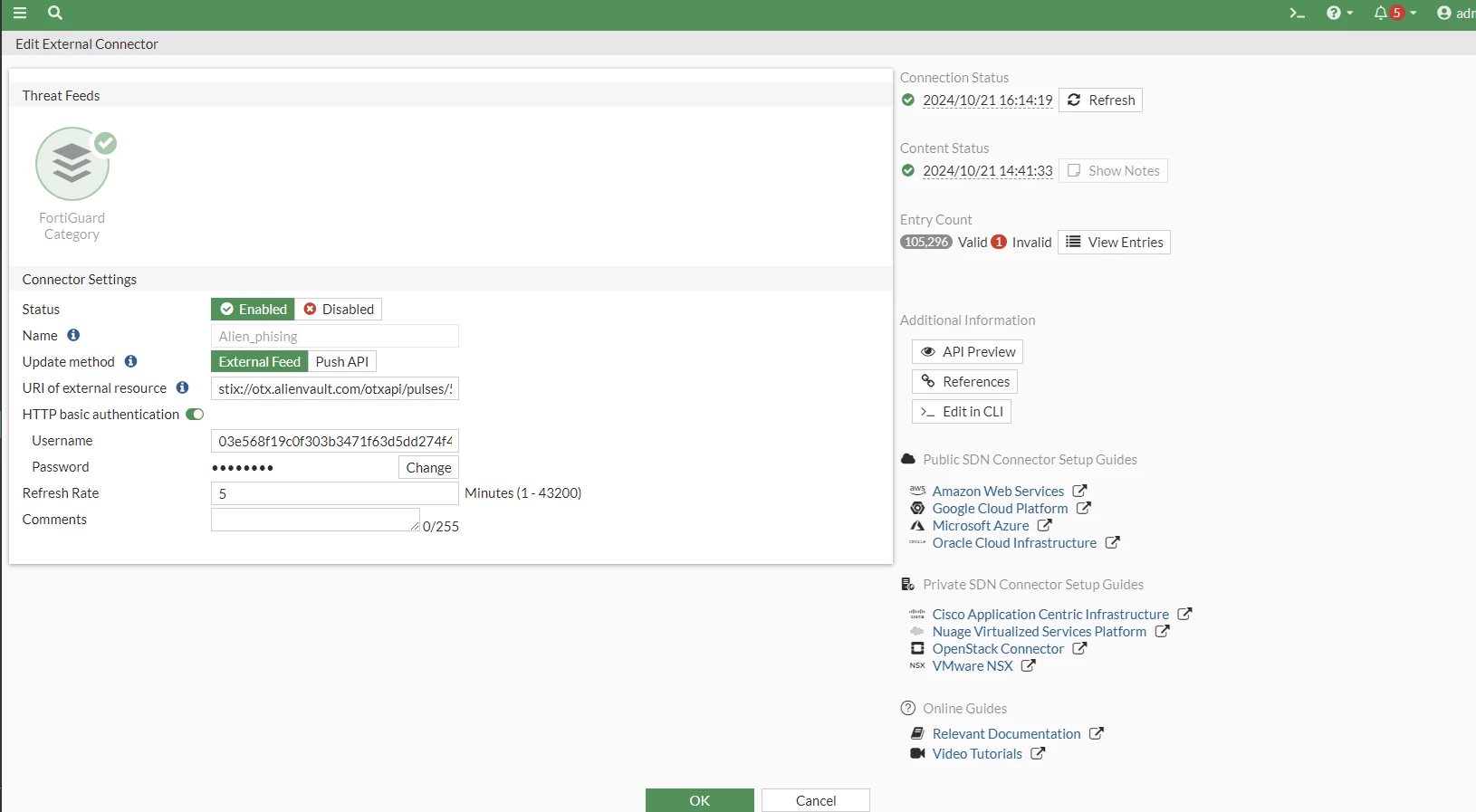Set Status to Disabled

pos(339,310)
